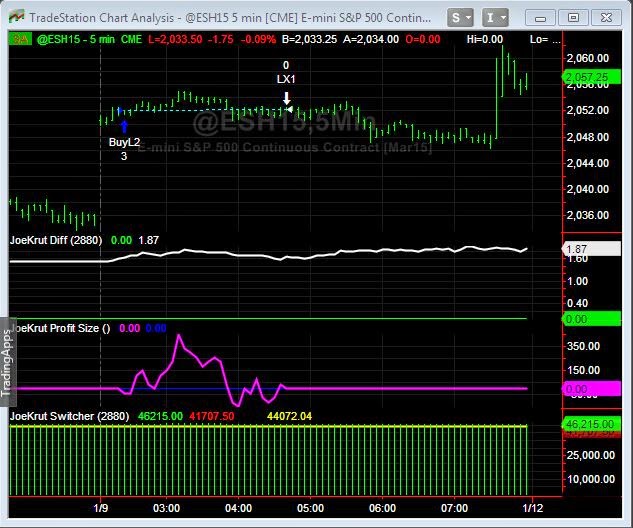Click the red 41707.50 Switcher value
This screenshot has width=633, height=528.
tap(212, 416)
